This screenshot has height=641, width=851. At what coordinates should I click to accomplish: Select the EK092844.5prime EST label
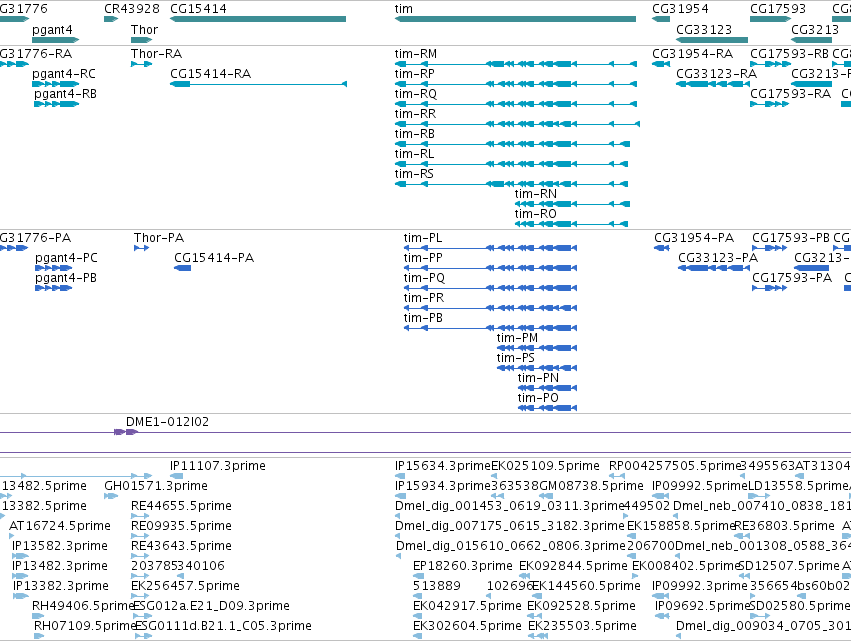(x=573, y=566)
